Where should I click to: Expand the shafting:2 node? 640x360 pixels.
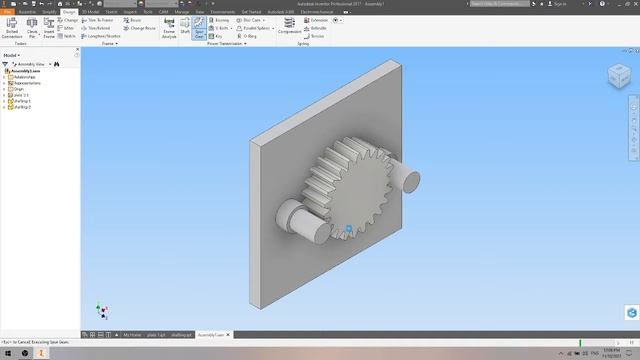4,107
